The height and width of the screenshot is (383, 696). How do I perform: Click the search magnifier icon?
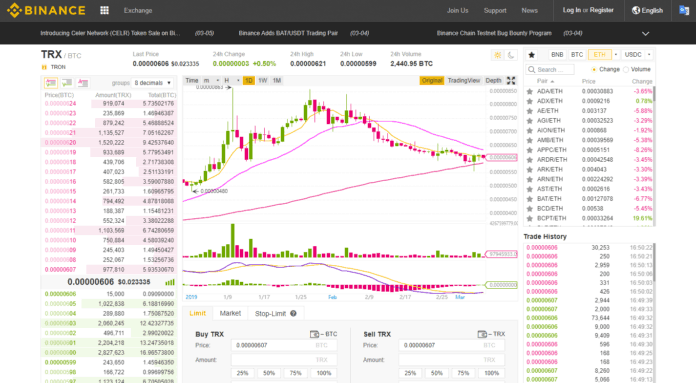pyautogui.click(x=531, y=70)
